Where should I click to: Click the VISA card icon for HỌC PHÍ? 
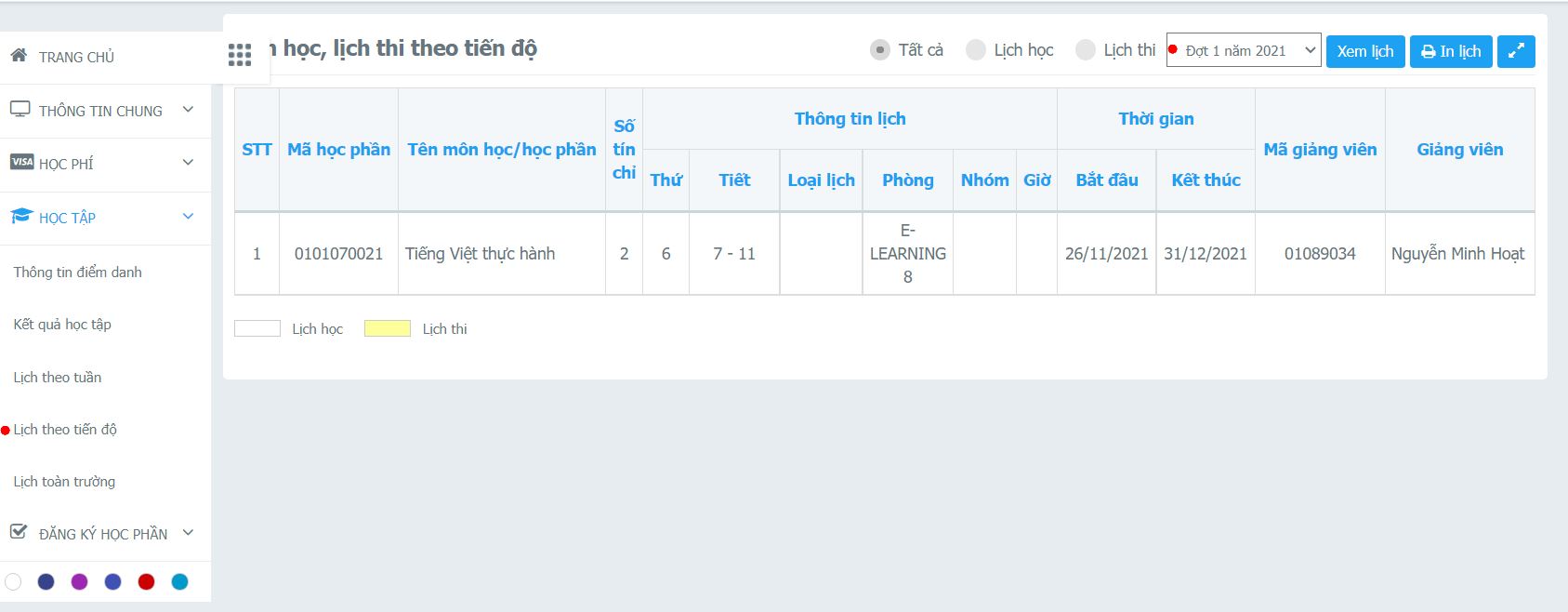pos(21,163)
